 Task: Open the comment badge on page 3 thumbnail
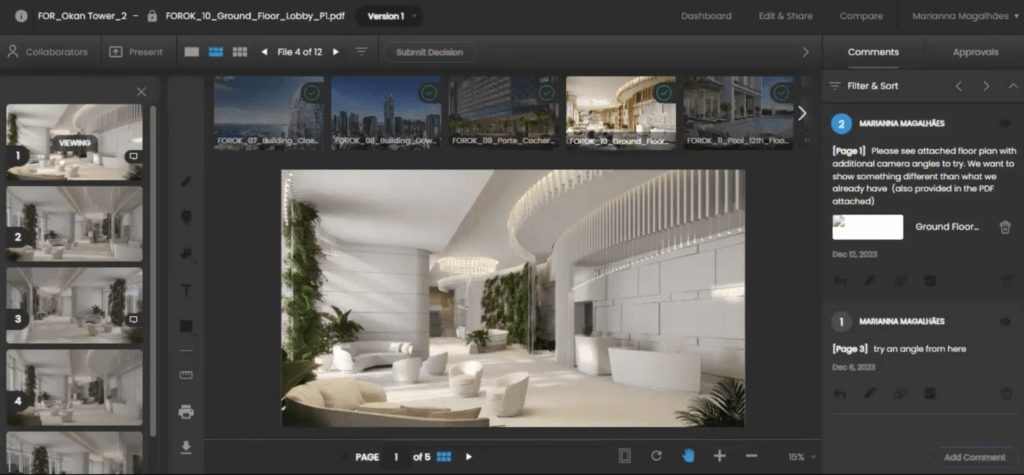click(133, 319)
